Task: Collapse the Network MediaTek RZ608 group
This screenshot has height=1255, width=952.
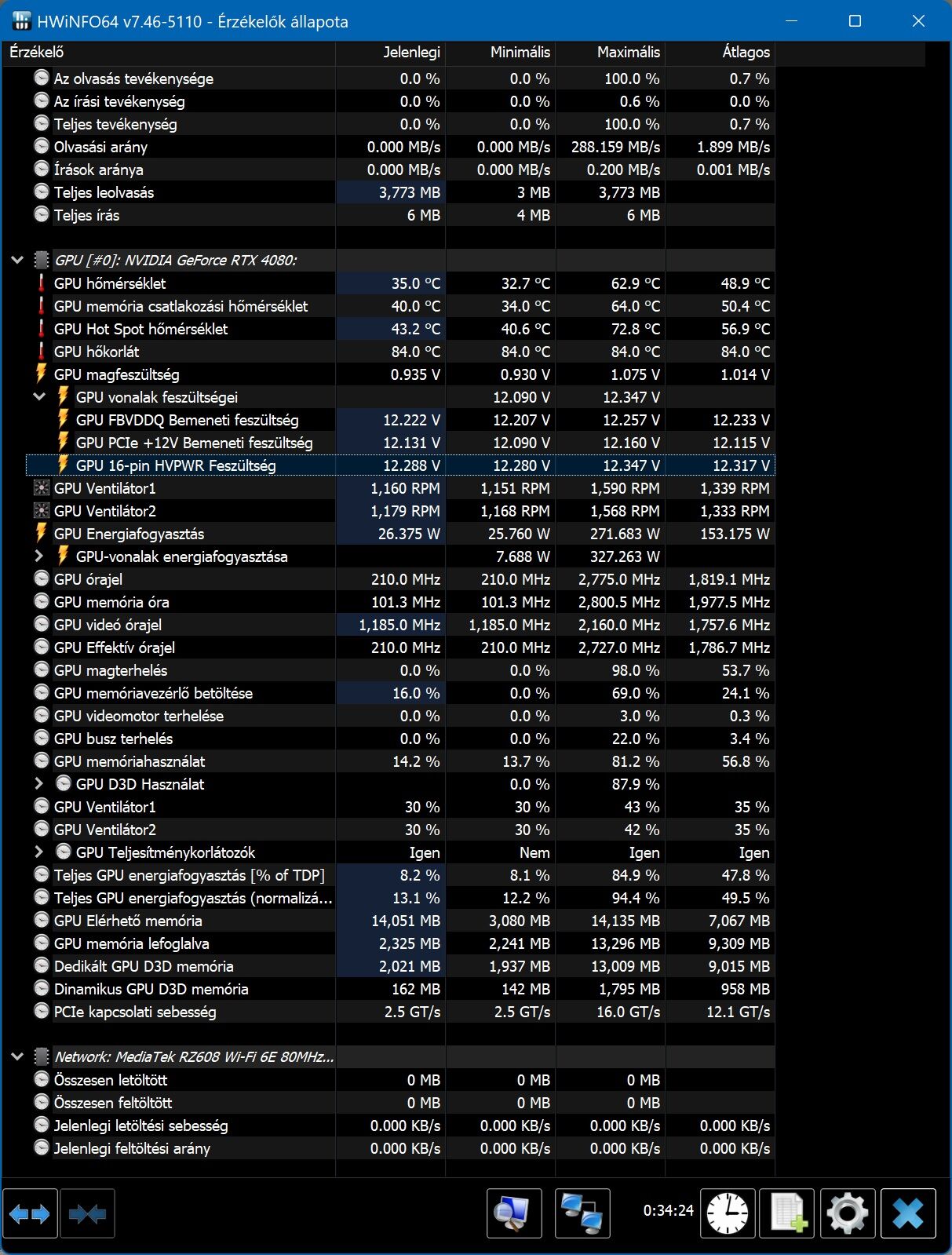Action: click(x=17, y=1056)
